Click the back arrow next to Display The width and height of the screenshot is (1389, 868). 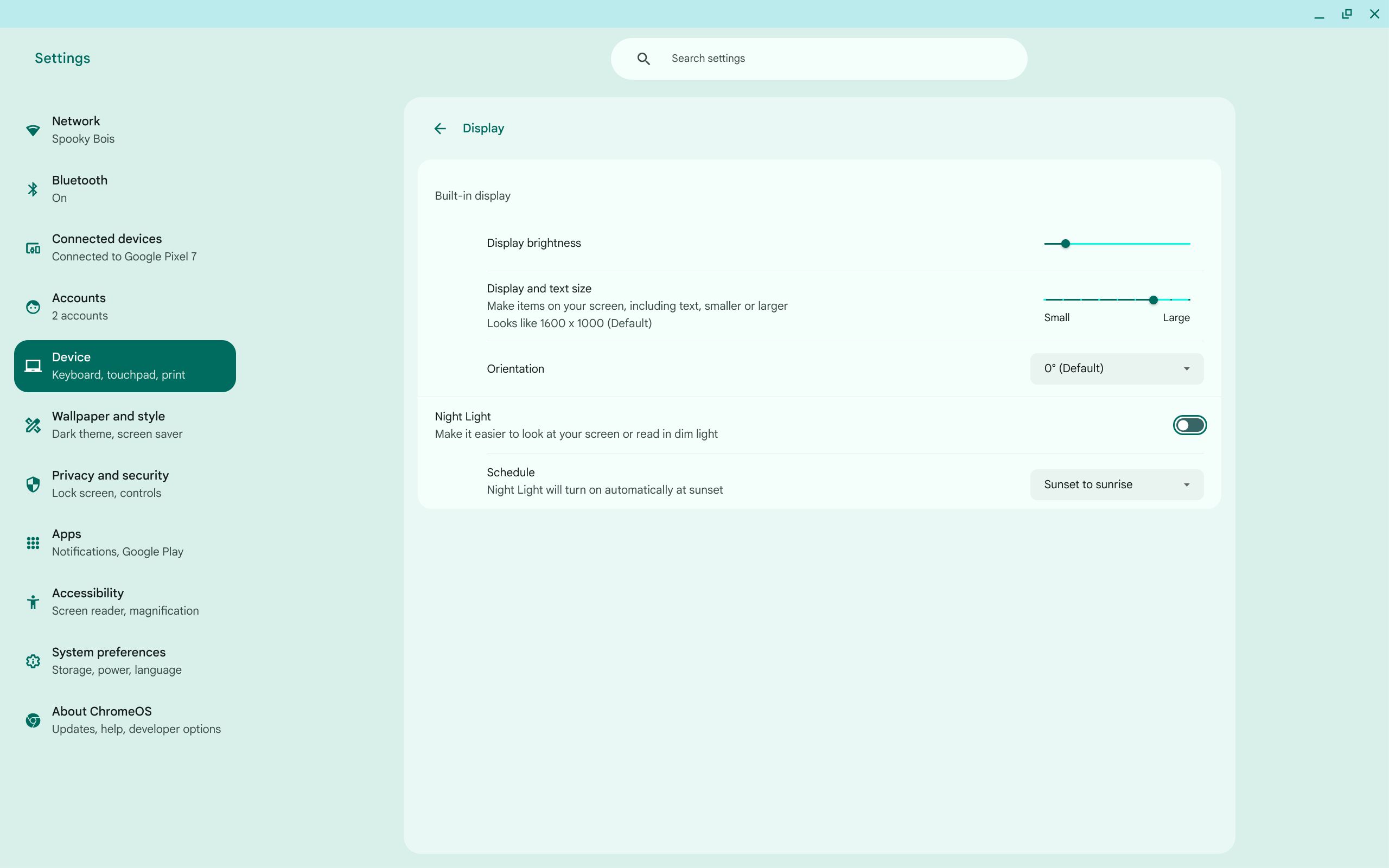(439, 129)
